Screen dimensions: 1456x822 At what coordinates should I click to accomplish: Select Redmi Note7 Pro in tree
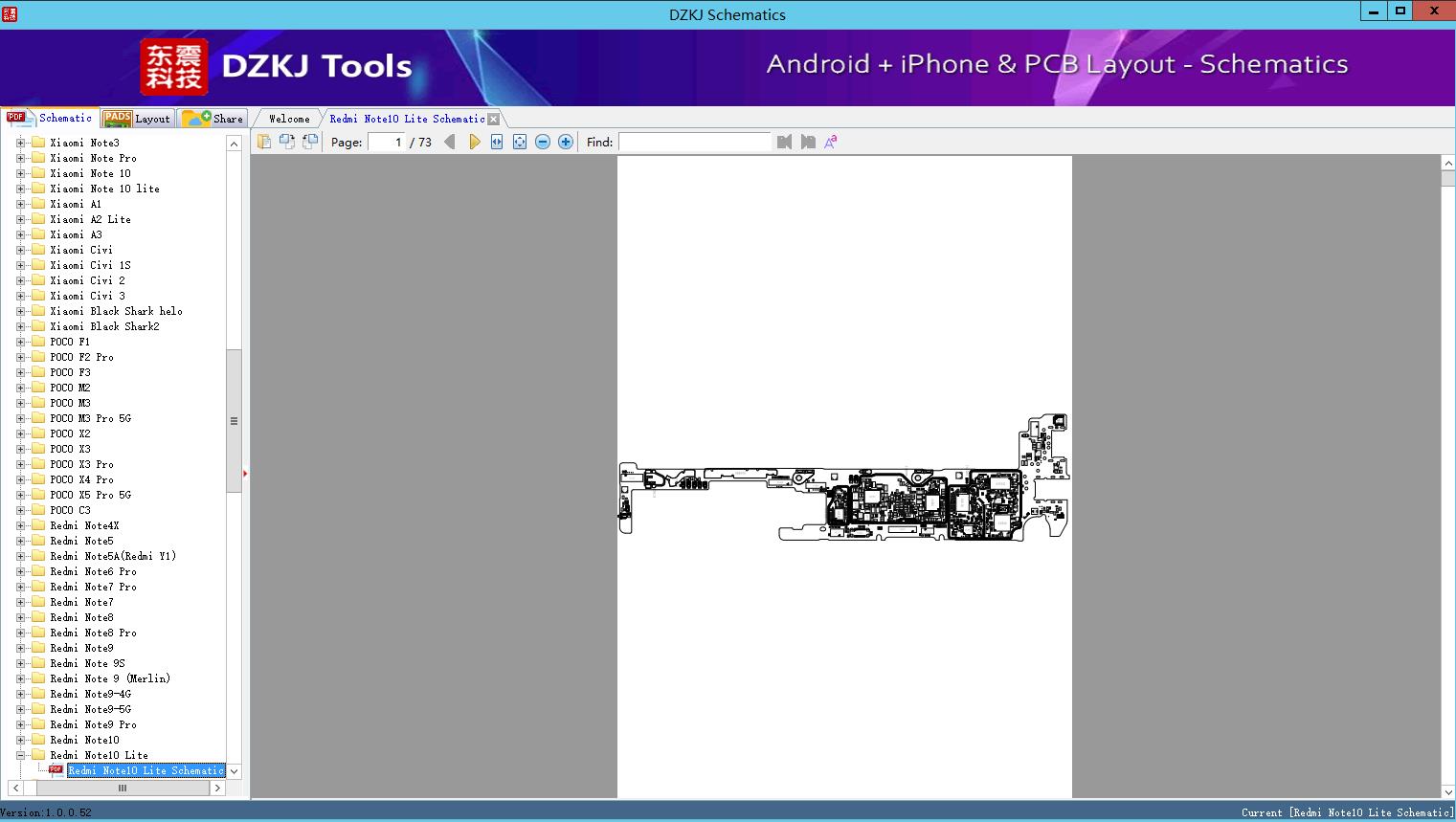click(93, 587)
